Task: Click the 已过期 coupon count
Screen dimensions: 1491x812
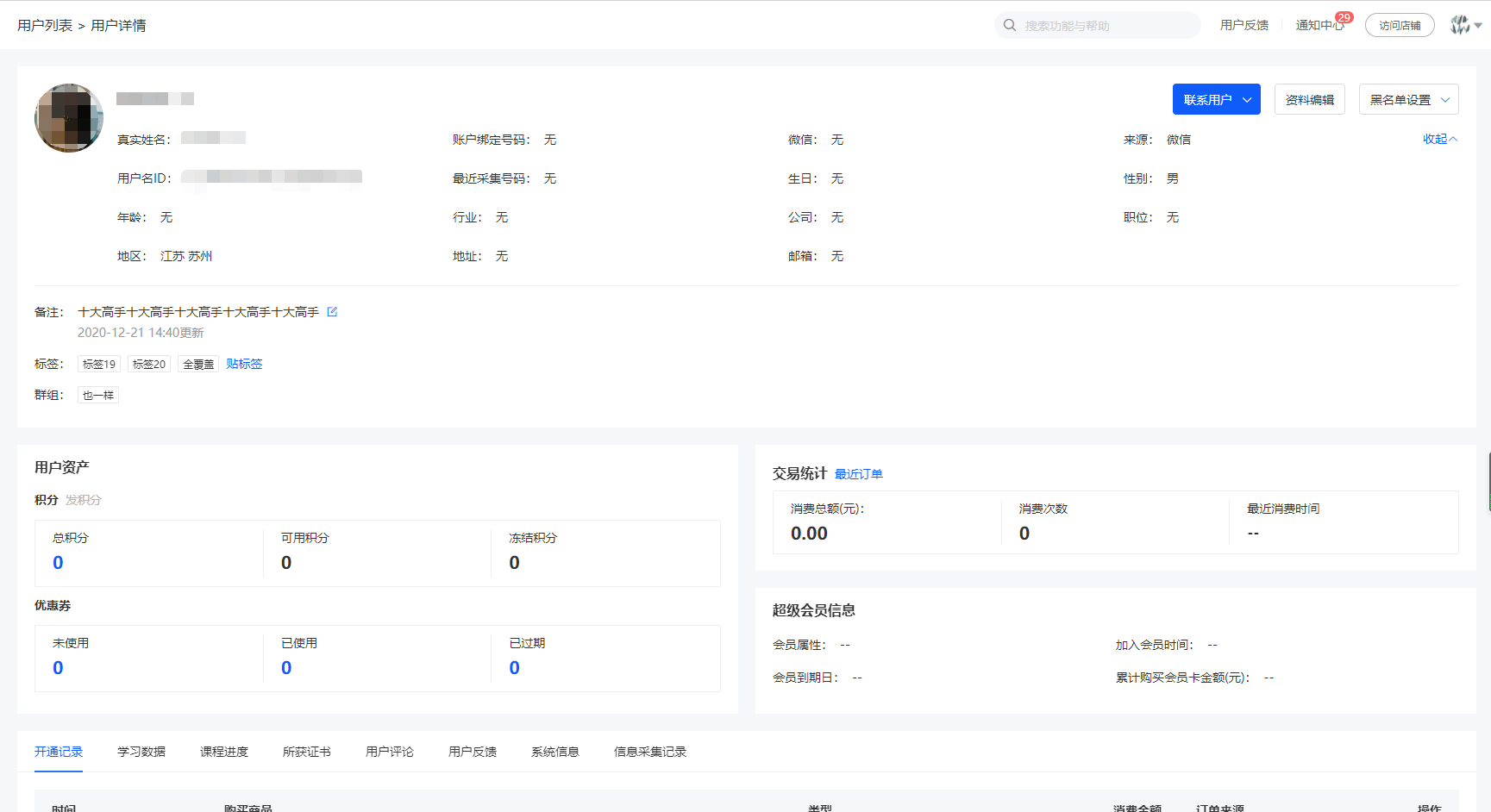Action: [514, 667]
